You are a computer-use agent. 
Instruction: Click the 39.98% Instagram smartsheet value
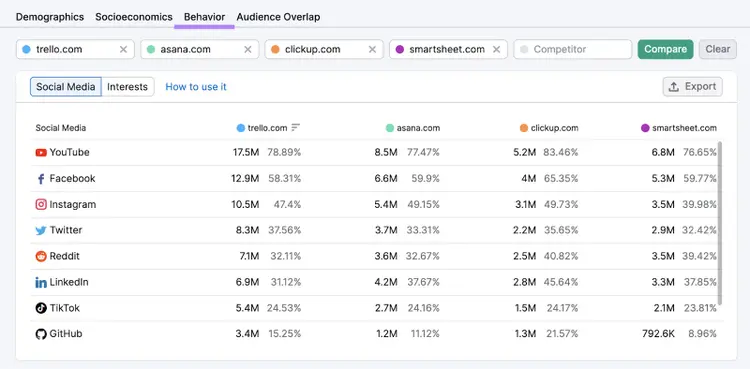coord(700,204)
